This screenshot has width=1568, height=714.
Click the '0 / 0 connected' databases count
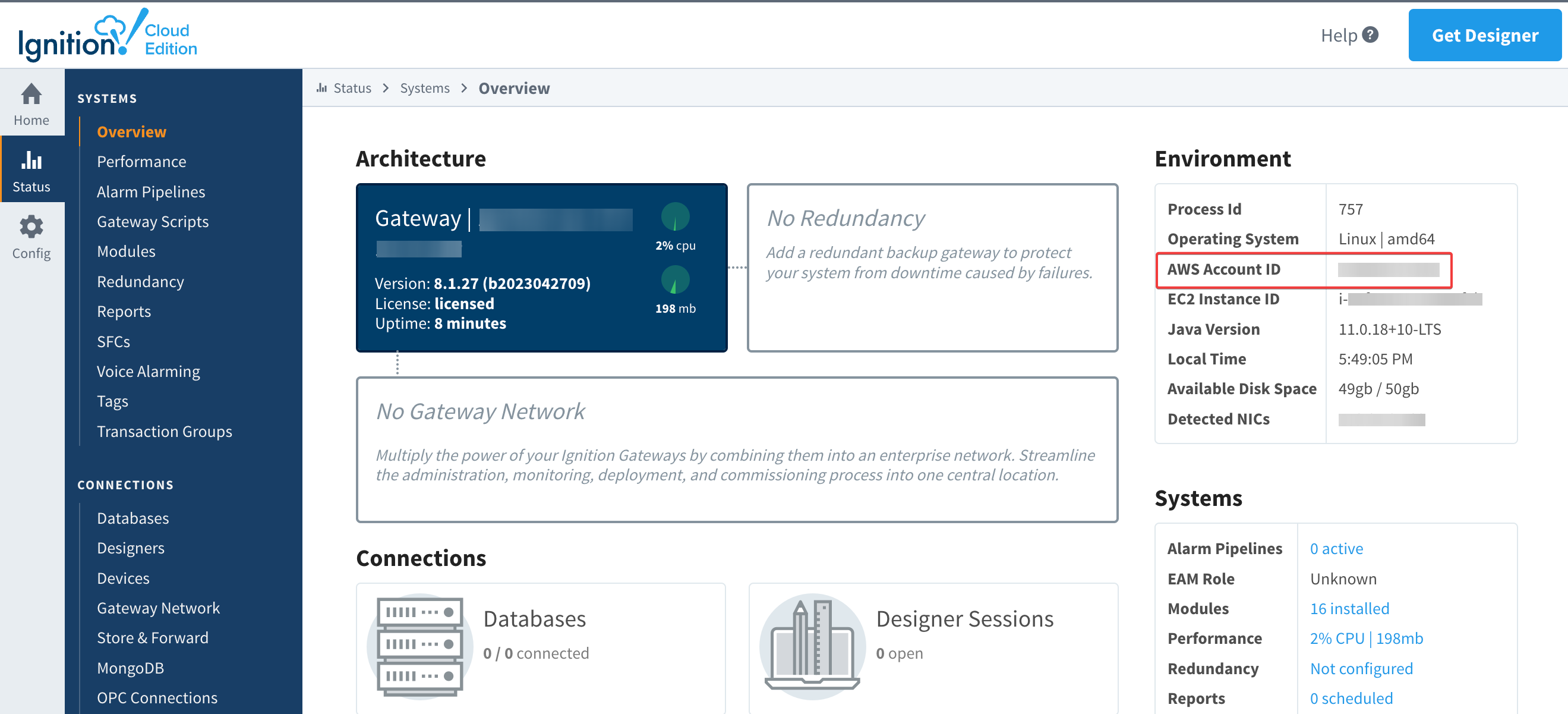(536, 653)
